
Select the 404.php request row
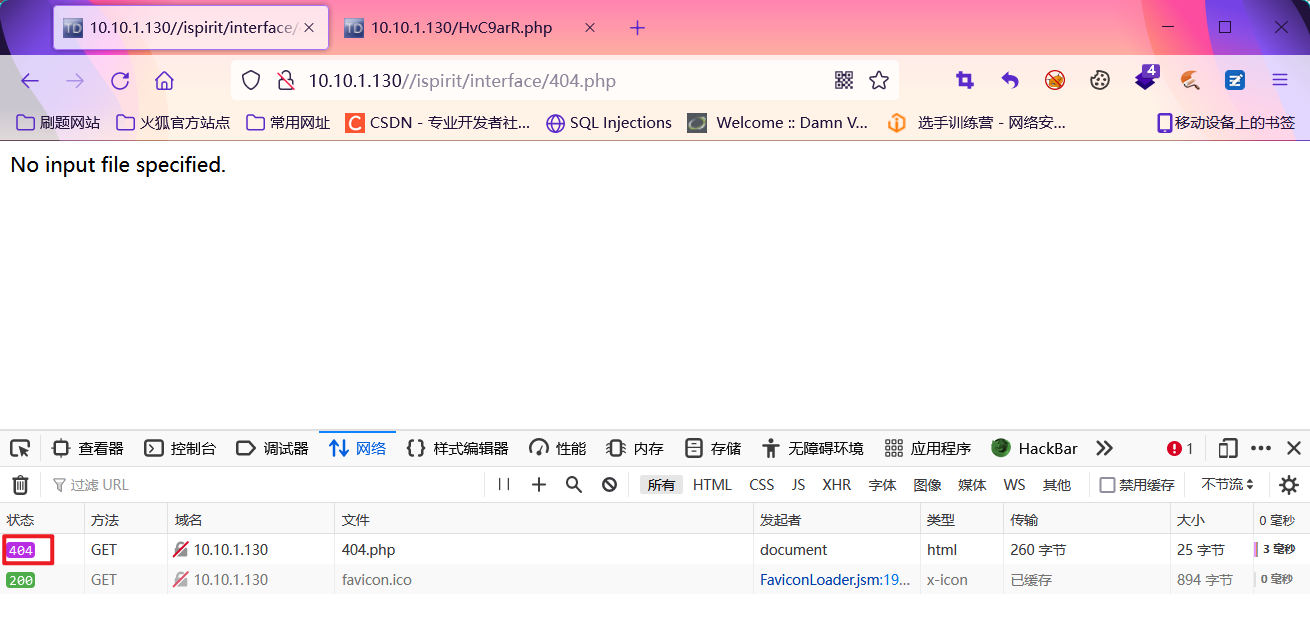coord(655,550)
